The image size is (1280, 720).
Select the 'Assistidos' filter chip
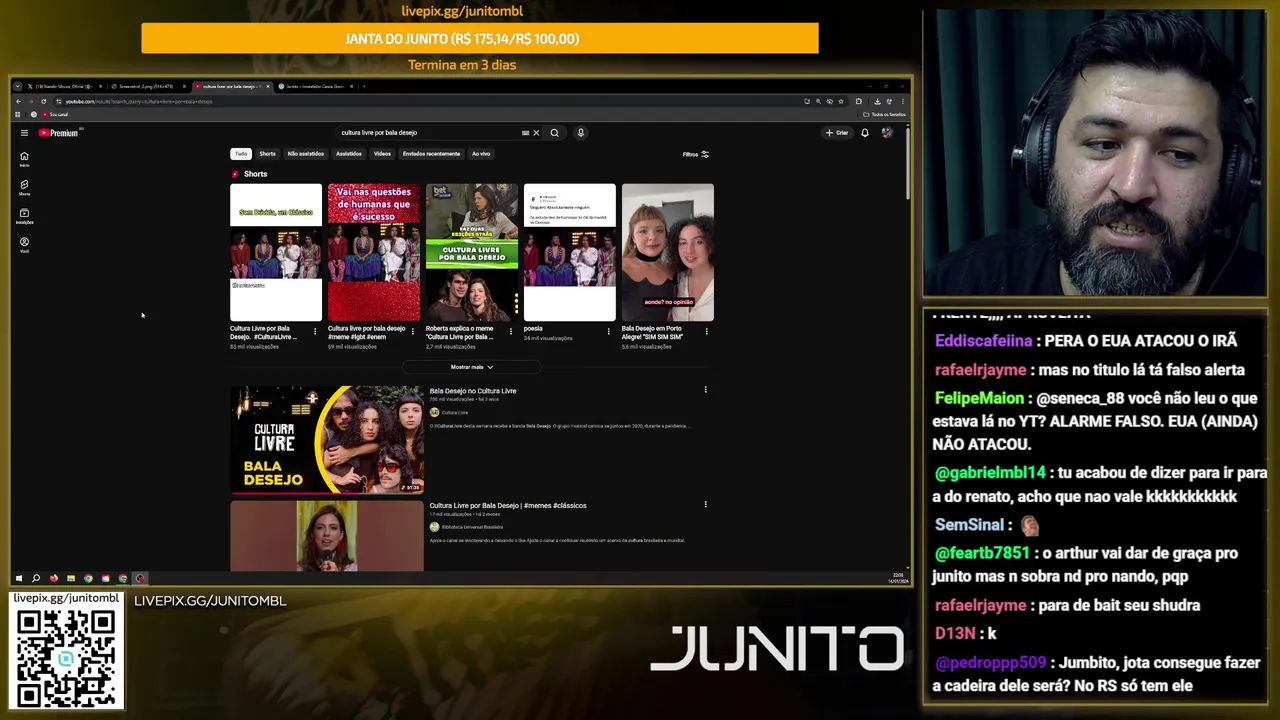pos(349,154)
